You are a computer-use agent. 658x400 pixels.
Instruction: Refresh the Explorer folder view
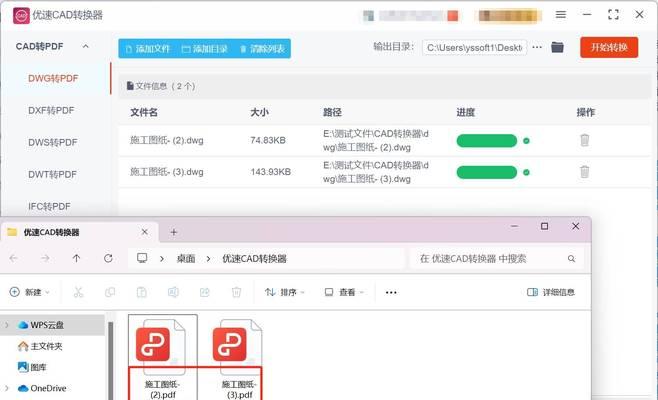[x=108, y=258]
